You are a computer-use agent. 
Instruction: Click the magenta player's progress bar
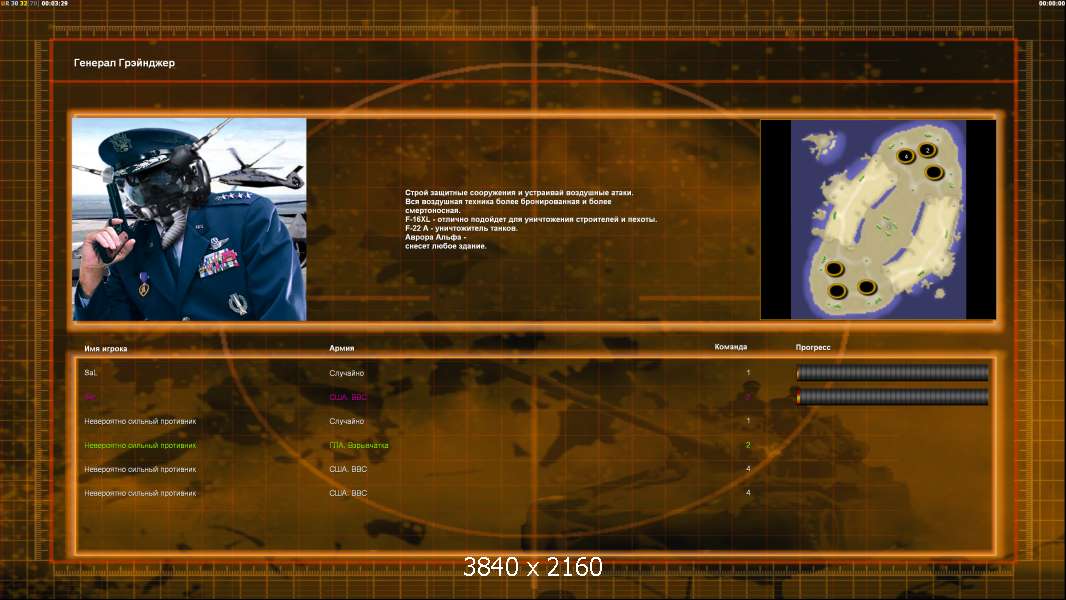893,397
